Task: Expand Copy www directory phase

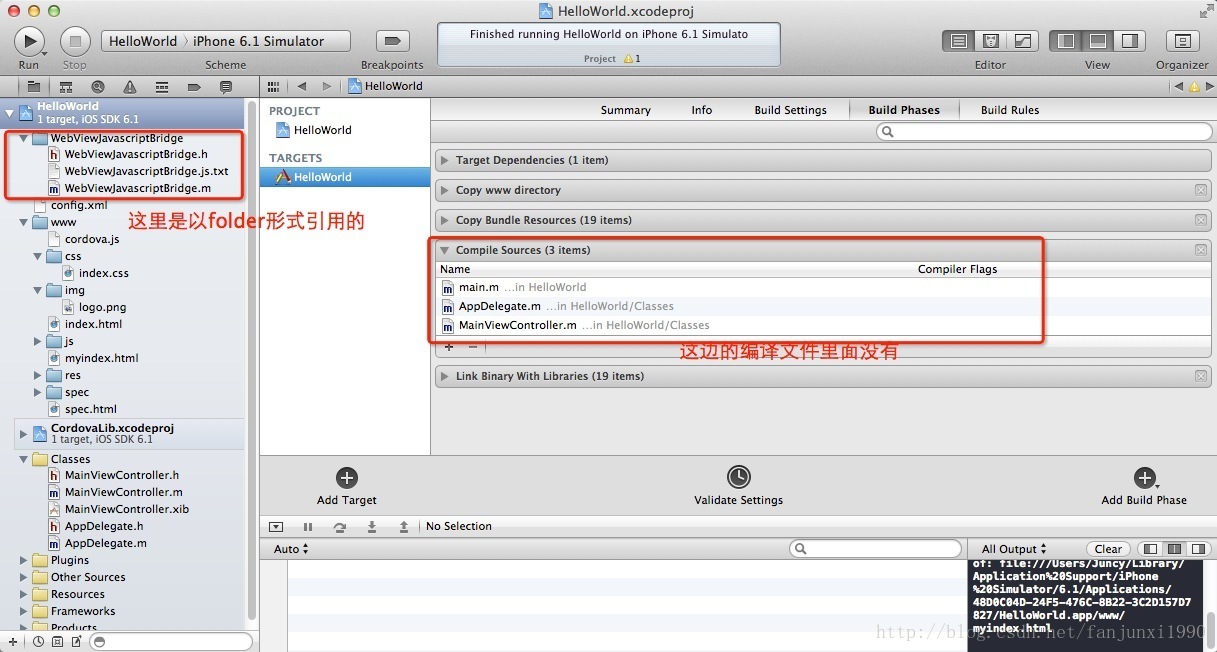Action: [x=445, y=190]
